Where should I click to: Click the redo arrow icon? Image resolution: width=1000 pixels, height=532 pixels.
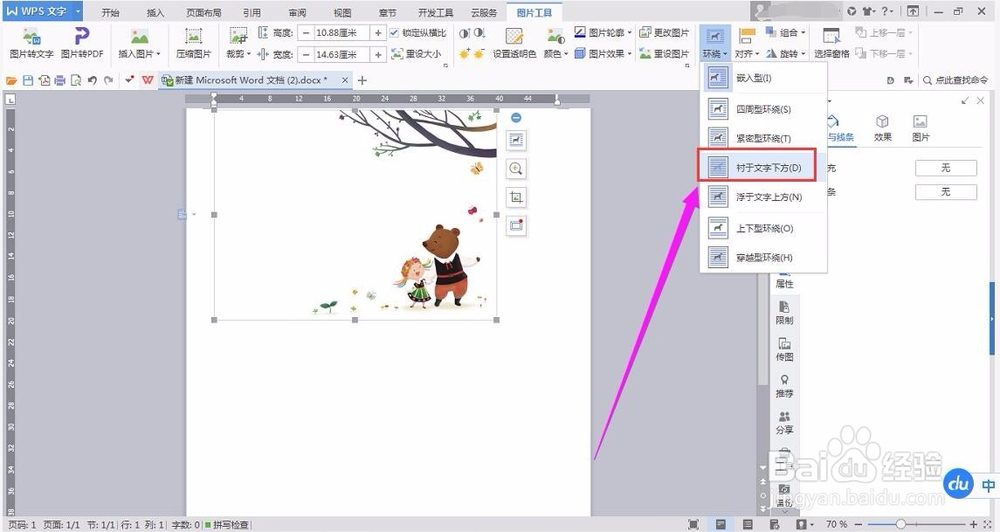pos(108,80)
